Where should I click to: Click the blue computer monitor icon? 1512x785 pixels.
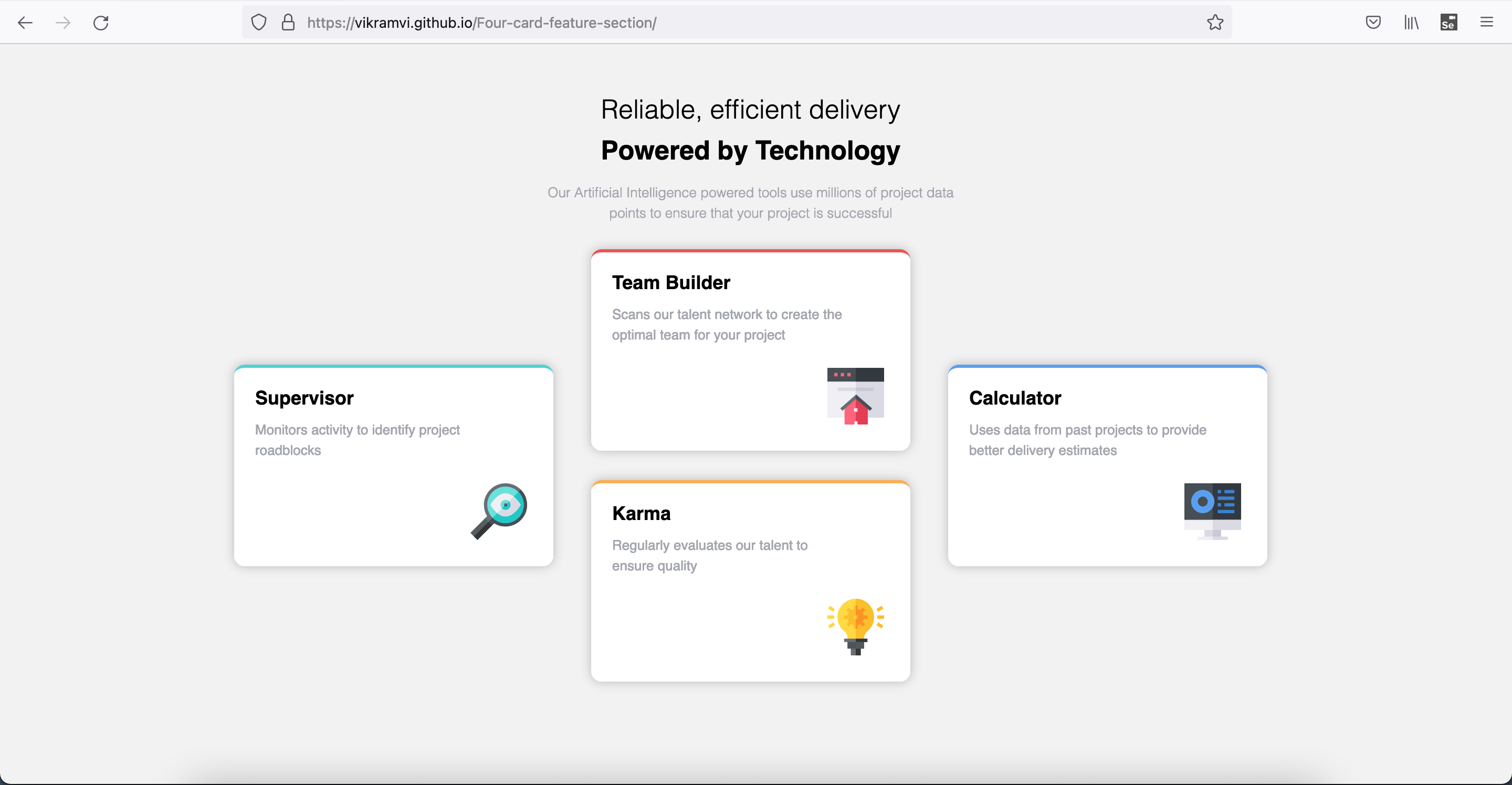pyautogui.click(x=1212, y=511)
